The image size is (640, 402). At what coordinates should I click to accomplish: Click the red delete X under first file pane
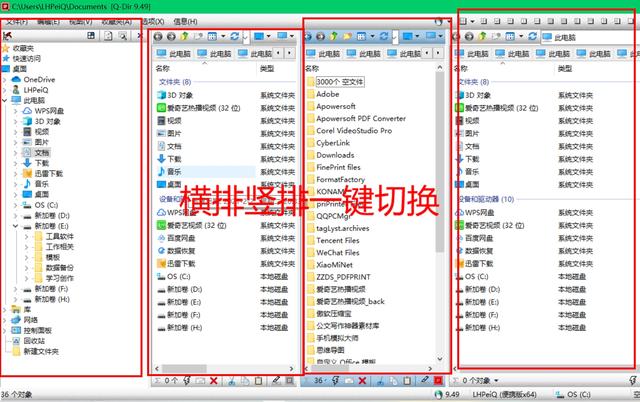coord(213,381)
